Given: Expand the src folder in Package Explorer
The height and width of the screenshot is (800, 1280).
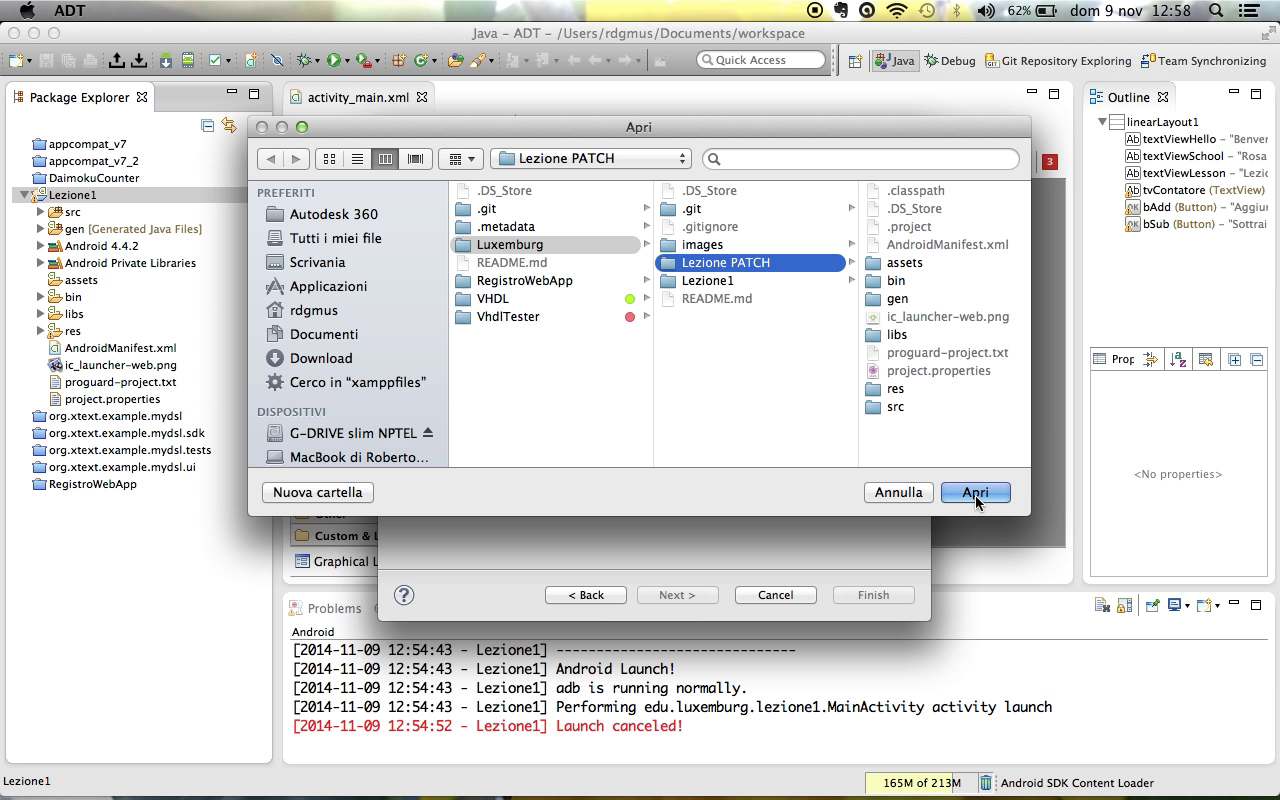Looking at the screenshot, I should pos(40,212).
